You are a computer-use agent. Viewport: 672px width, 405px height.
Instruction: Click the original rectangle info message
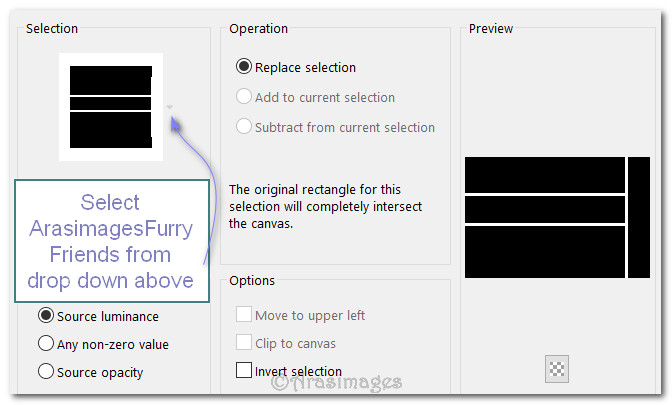coord(326,206)
